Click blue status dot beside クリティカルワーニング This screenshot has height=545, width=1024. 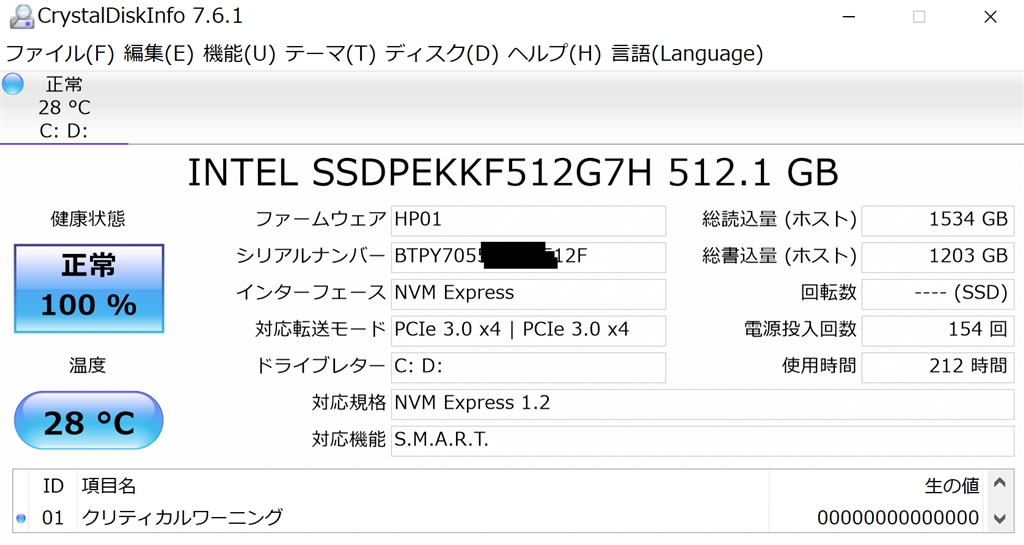coord(21,518)
